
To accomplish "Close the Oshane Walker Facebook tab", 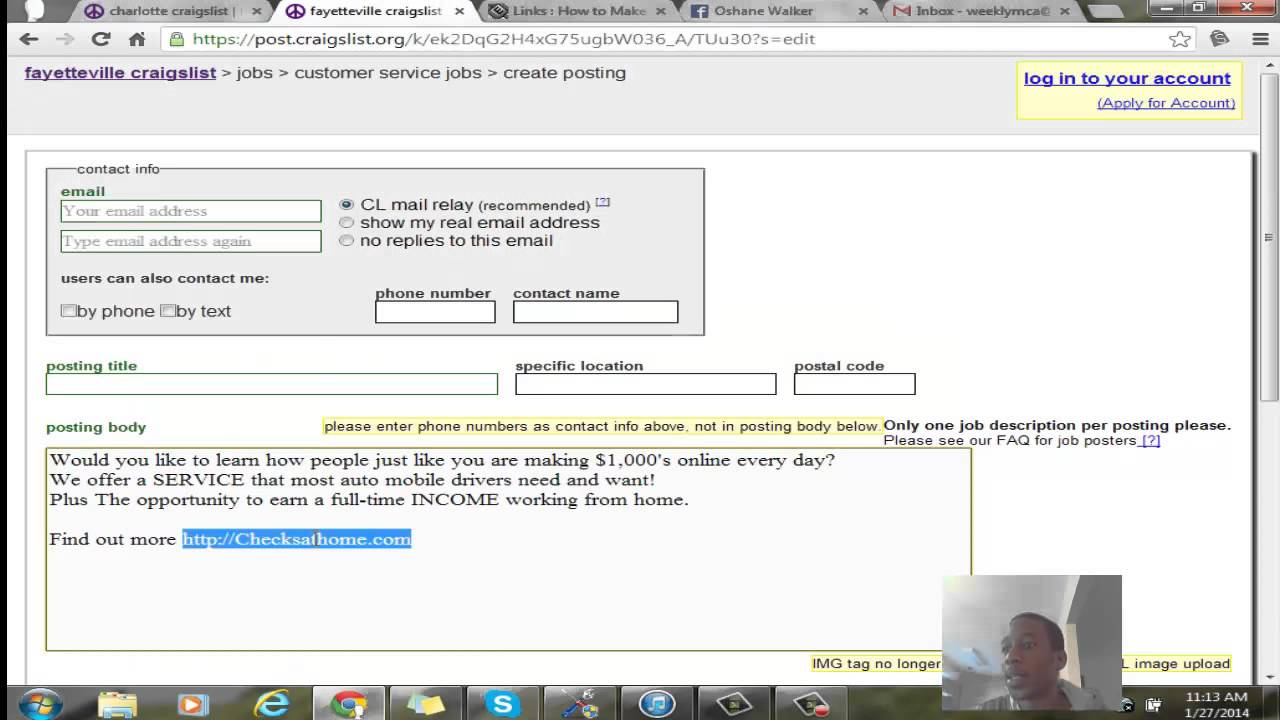I will (x=862, y=11).
